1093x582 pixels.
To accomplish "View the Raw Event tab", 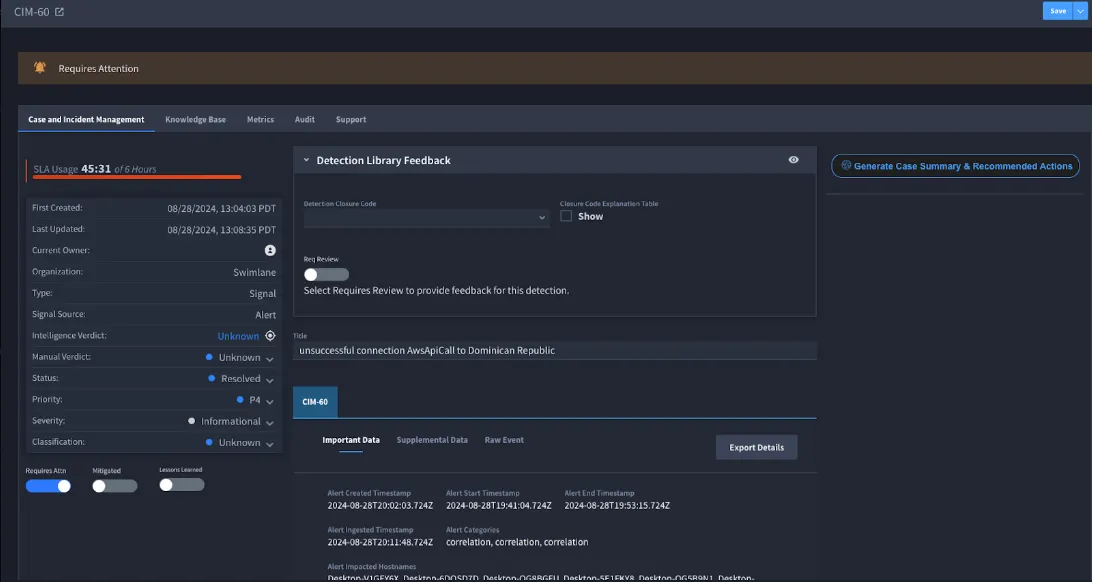I will pyautogui.click(x=504, y=440).
